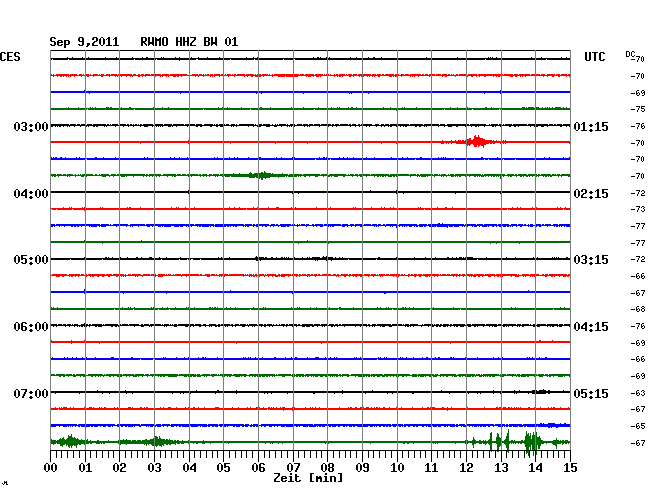This screenshot has width=650, height=494.
Task: Click the bottom green burst near minute 03
Action: click(x=154, y=442)
